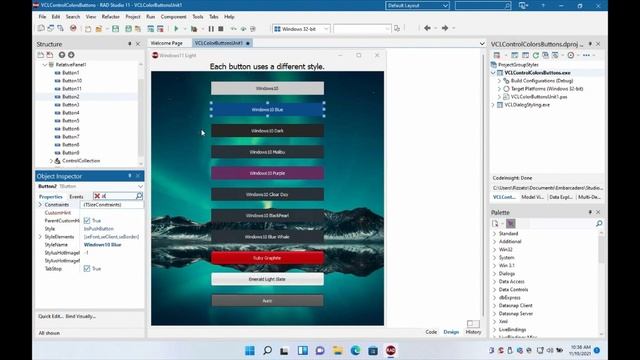Expand the Data Access palette category

point(494,282)
